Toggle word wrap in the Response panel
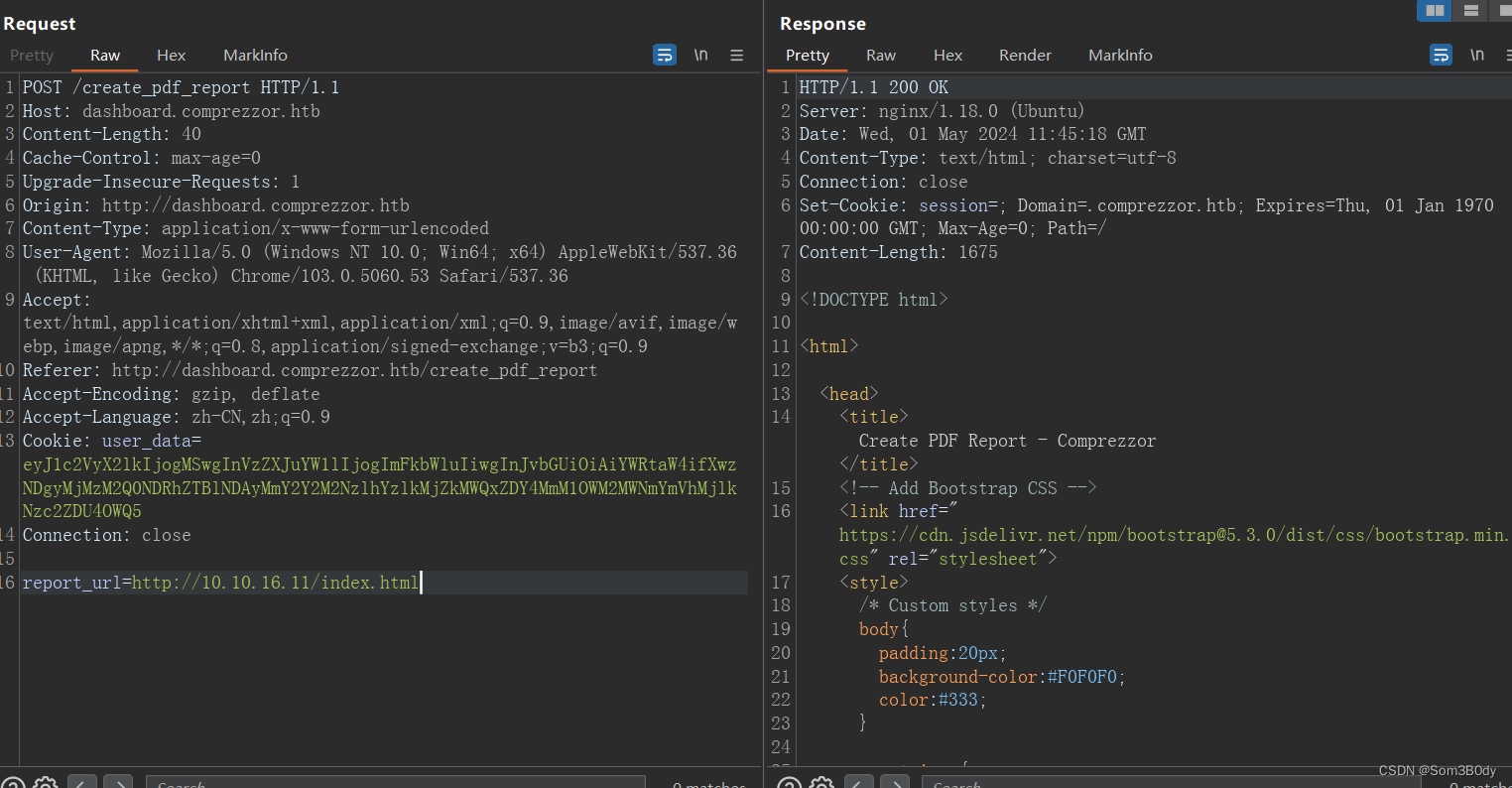1512x788 pixels. coord(1441,55)
